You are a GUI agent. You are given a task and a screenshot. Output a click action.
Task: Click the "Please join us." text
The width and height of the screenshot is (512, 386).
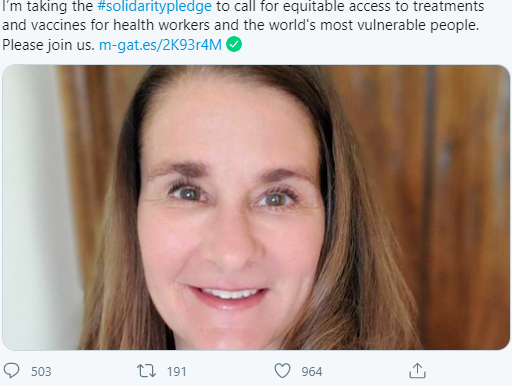click(49, 45)
